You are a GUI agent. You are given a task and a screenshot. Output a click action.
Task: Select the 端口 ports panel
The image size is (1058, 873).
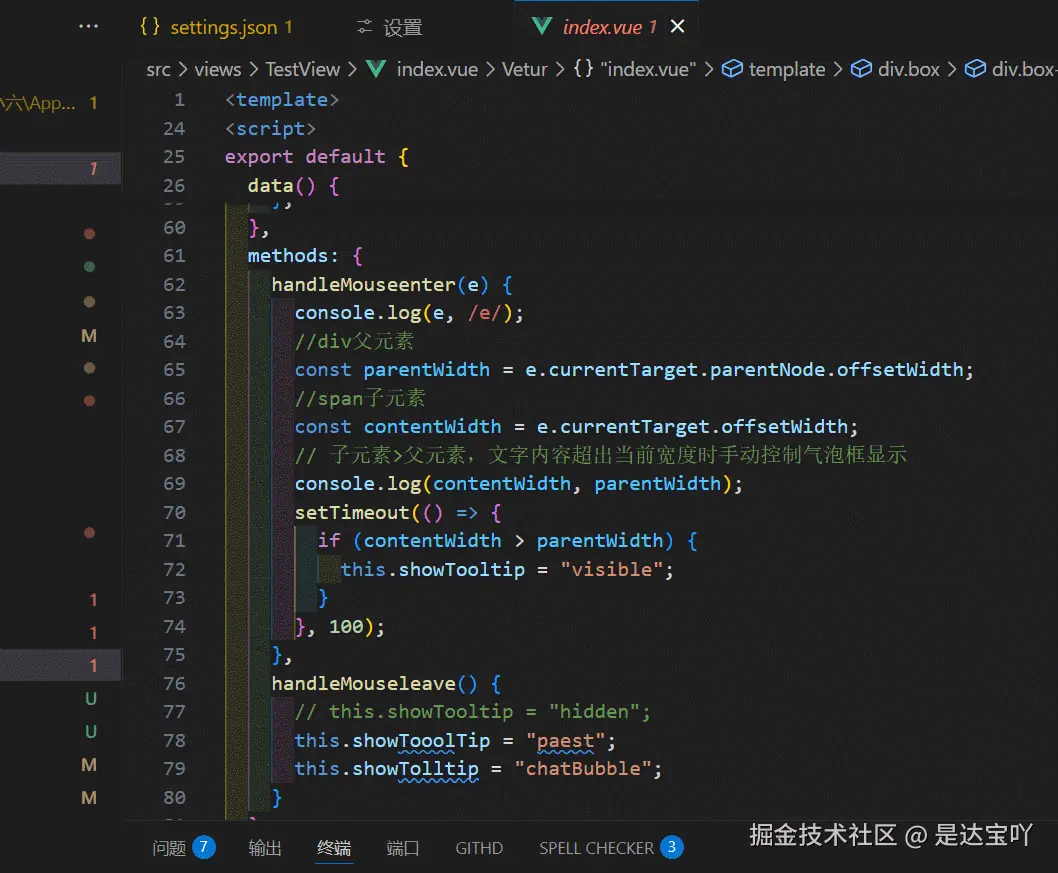tap(402, 847)
